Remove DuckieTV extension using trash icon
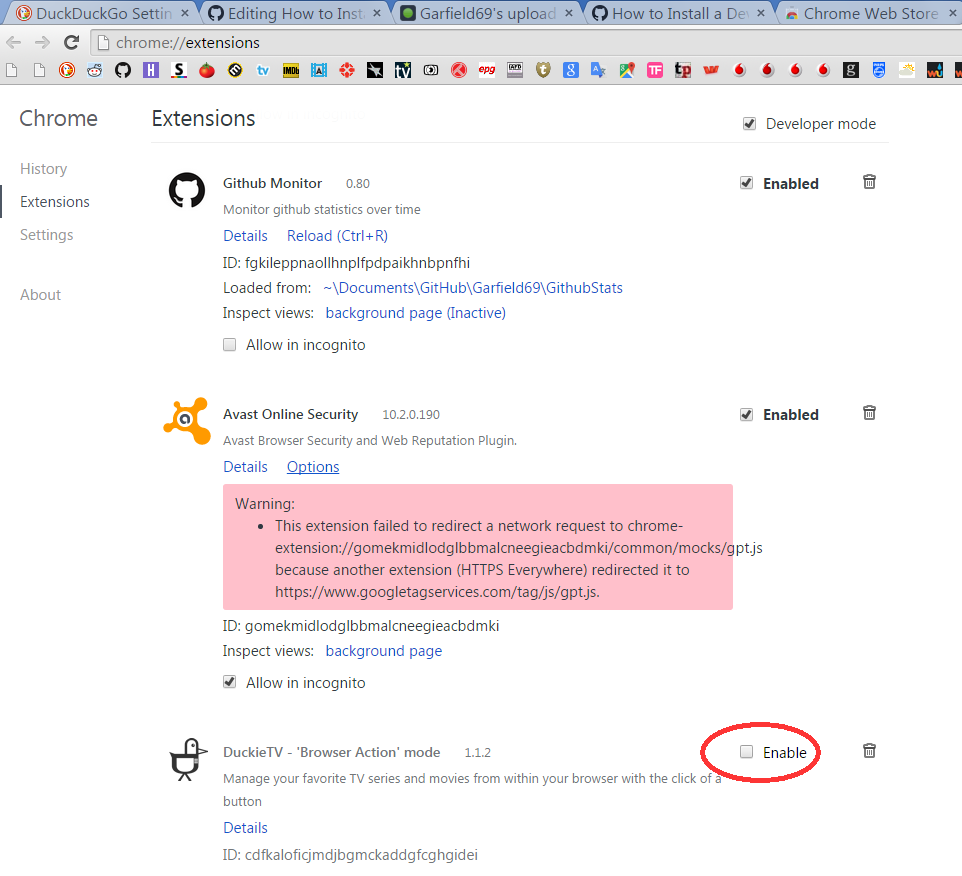 869,751
